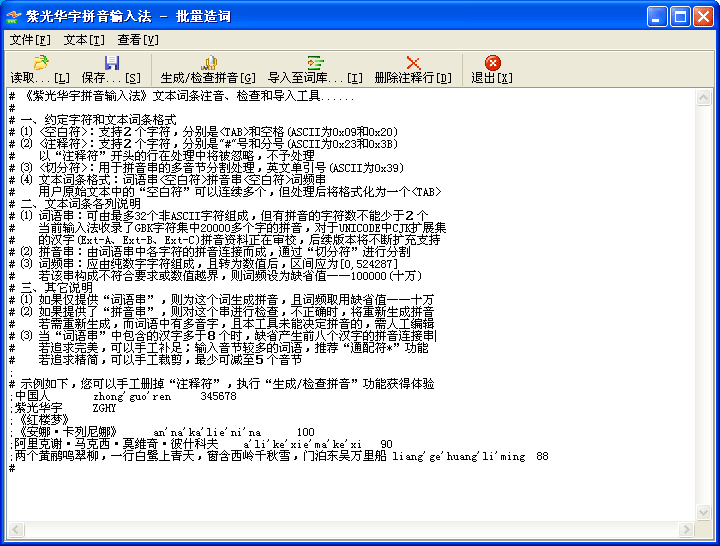This screenshot has height=546, width=720.
Task: Click the vertical scrollbar down arrow
Action: pyautogui.click(x=705, y=514)
